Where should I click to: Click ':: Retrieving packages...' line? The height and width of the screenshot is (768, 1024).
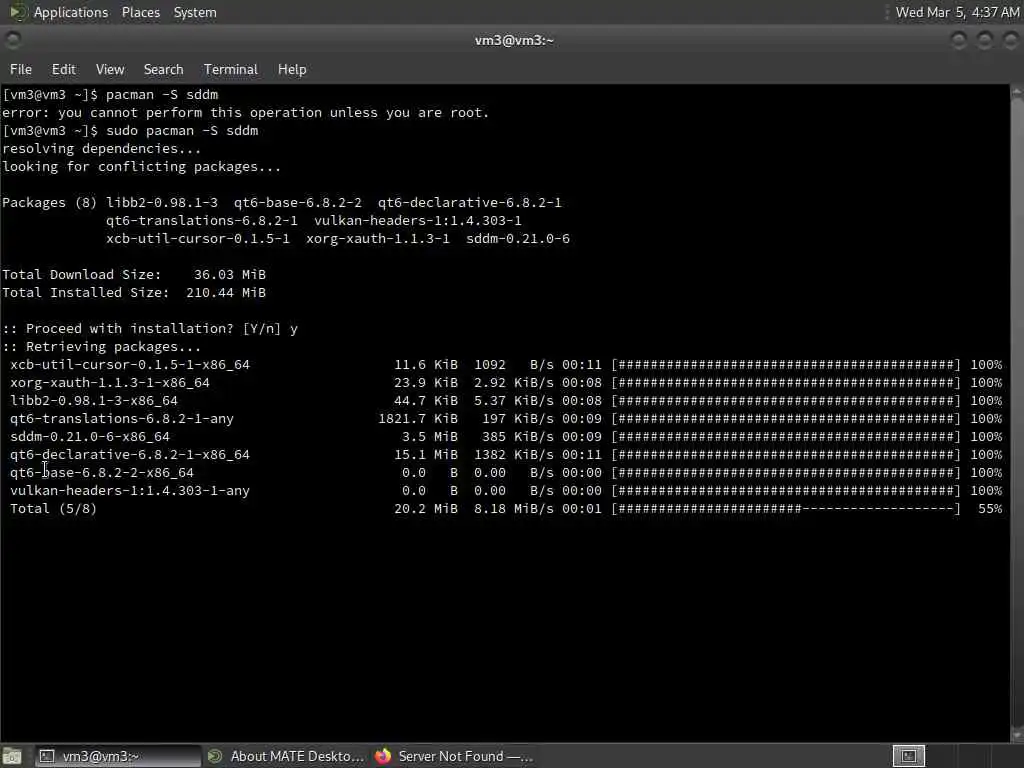101,347
